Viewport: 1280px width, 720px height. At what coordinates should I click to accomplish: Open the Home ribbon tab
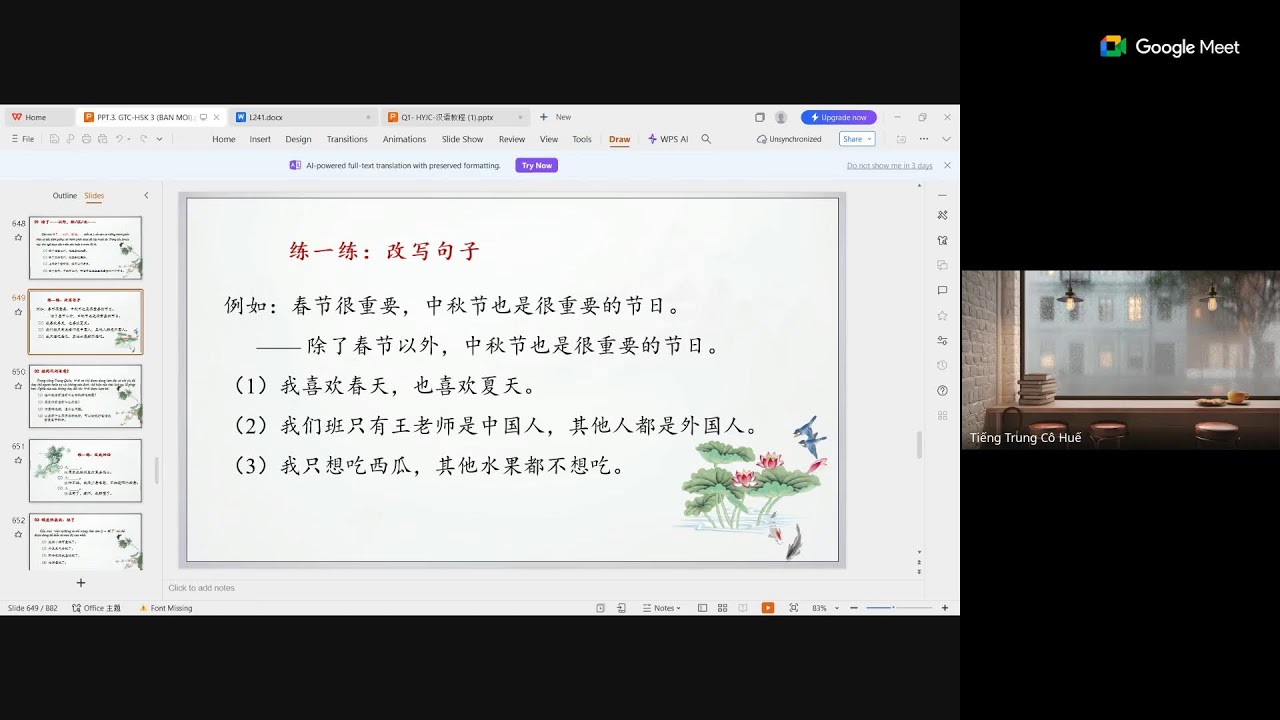pos(224,139)
